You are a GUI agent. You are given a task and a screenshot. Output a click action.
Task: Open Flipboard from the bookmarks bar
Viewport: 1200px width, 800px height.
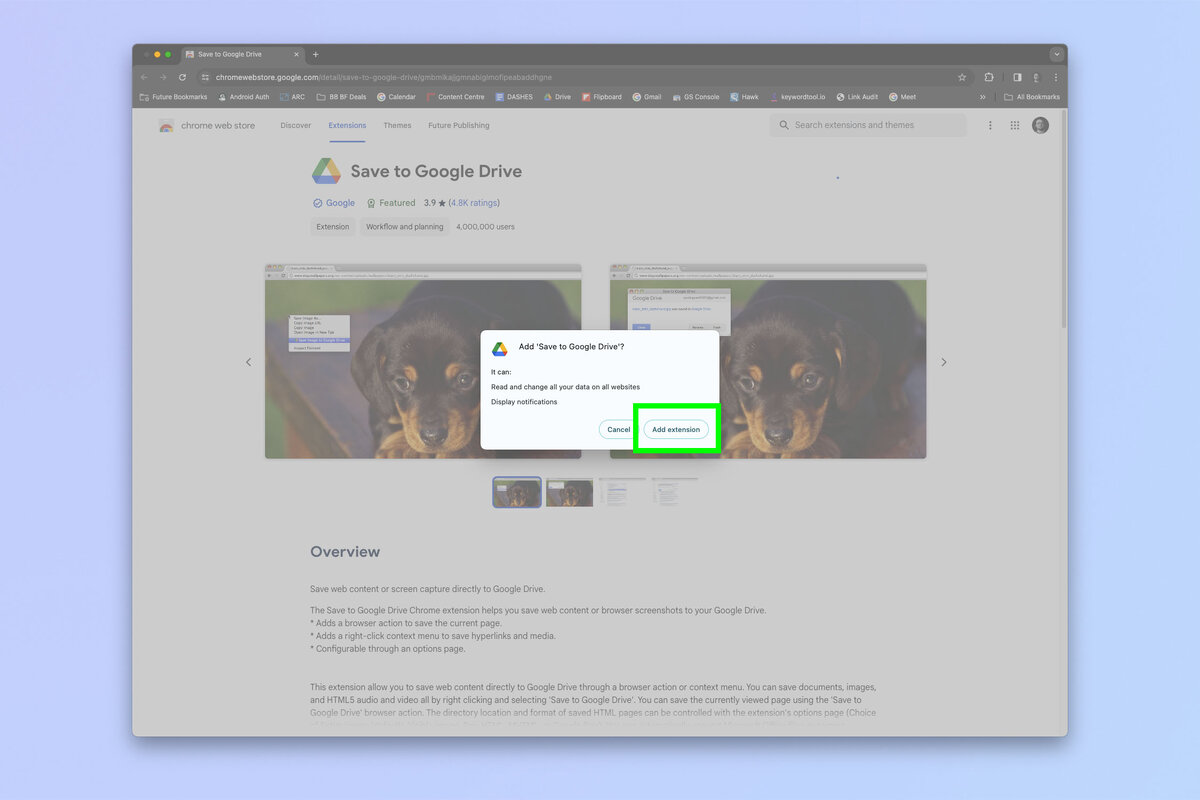tap(601, 96)
